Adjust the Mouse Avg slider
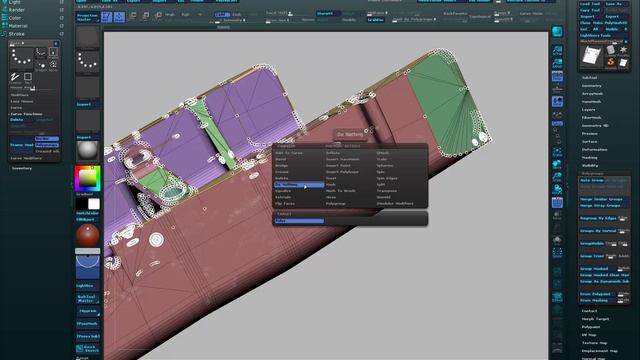This screenshot has height=360, width=640. pos(34,88)
